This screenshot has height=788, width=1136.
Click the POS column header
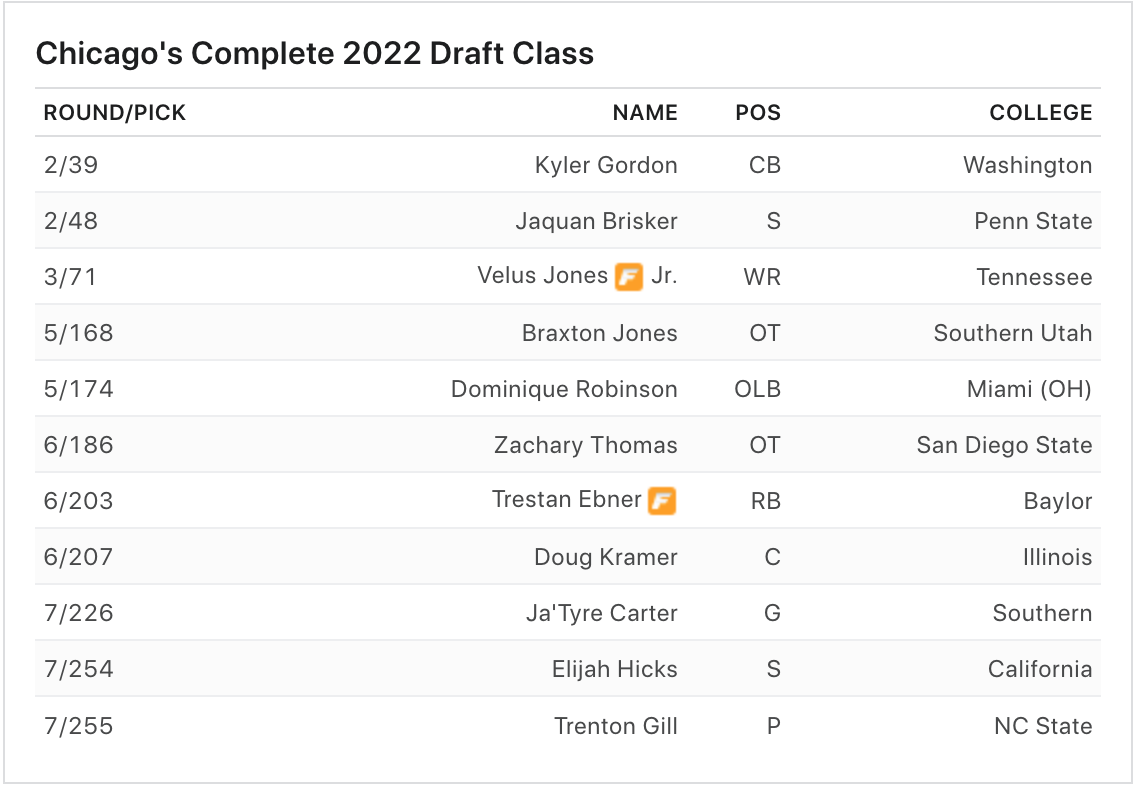coord(758,113)
